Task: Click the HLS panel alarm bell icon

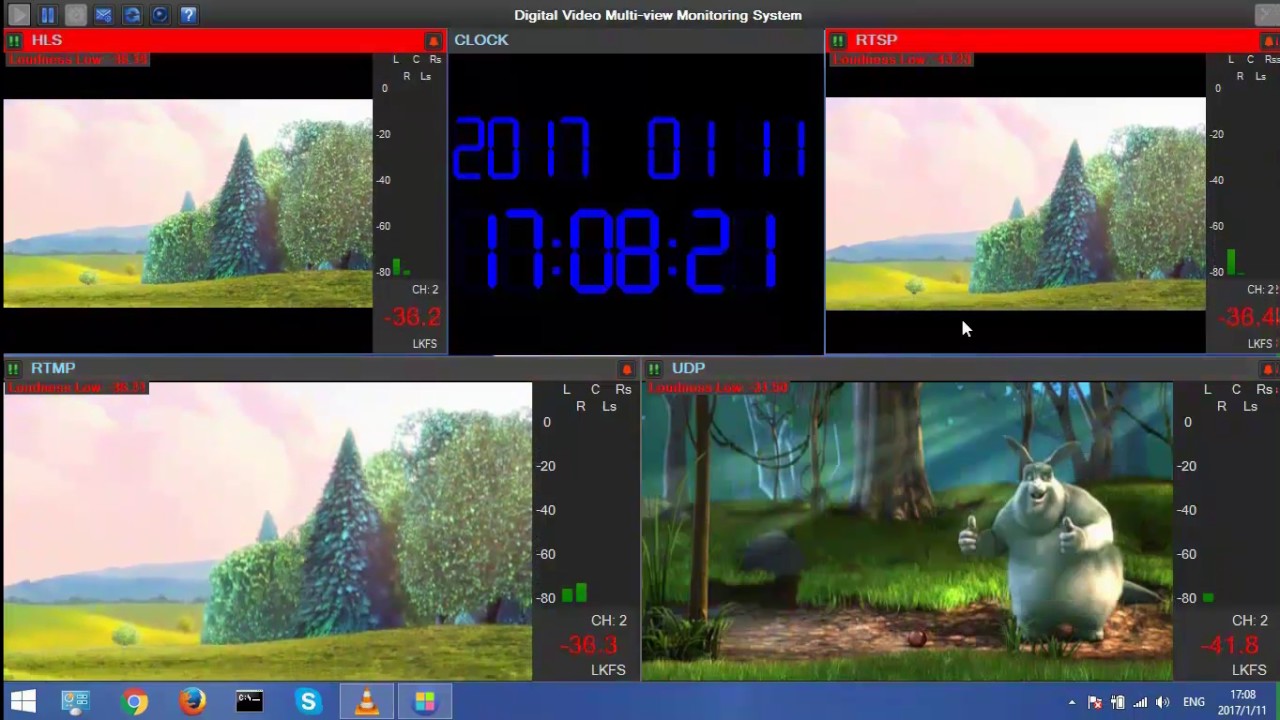Action: [x=433, y=41]
